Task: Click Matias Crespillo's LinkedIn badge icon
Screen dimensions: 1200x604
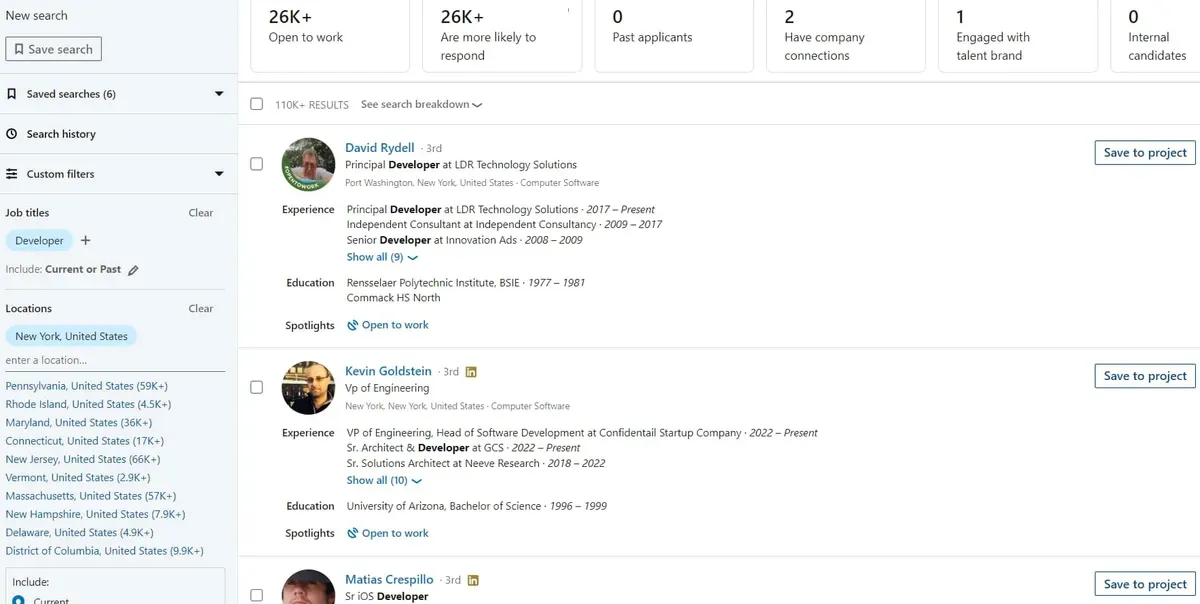Action: (472, 579)
